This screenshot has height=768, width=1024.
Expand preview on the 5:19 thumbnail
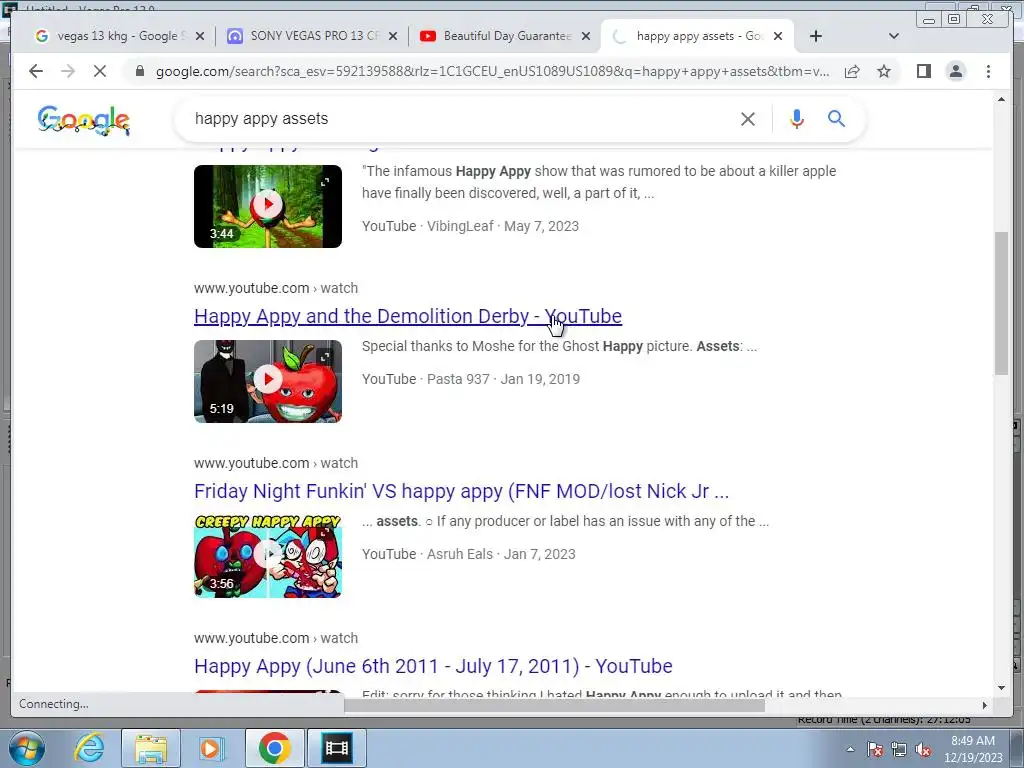point(325,357)
